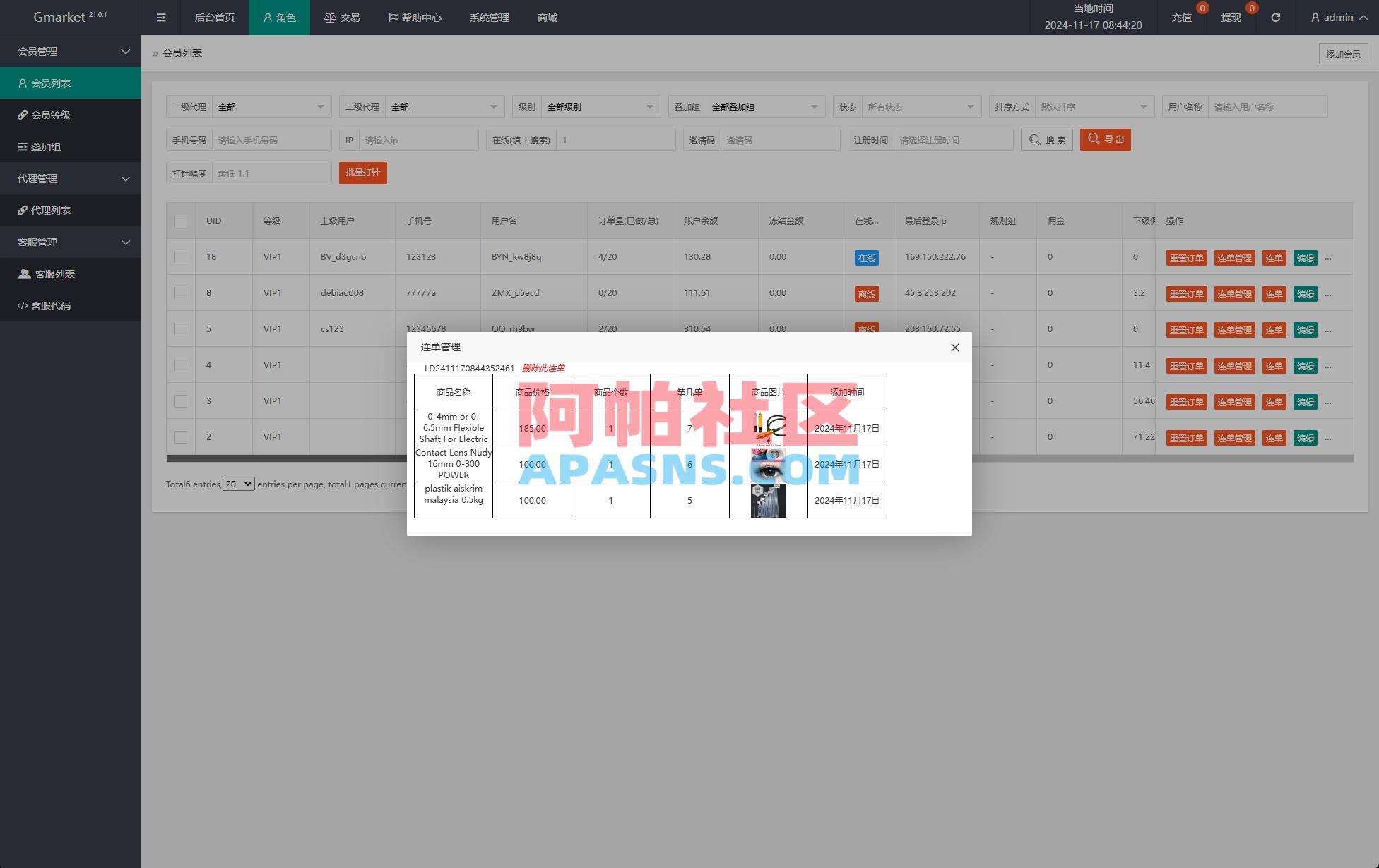Collapse the sidebar with hamburger icon
1379x868 pixels.
161,18
